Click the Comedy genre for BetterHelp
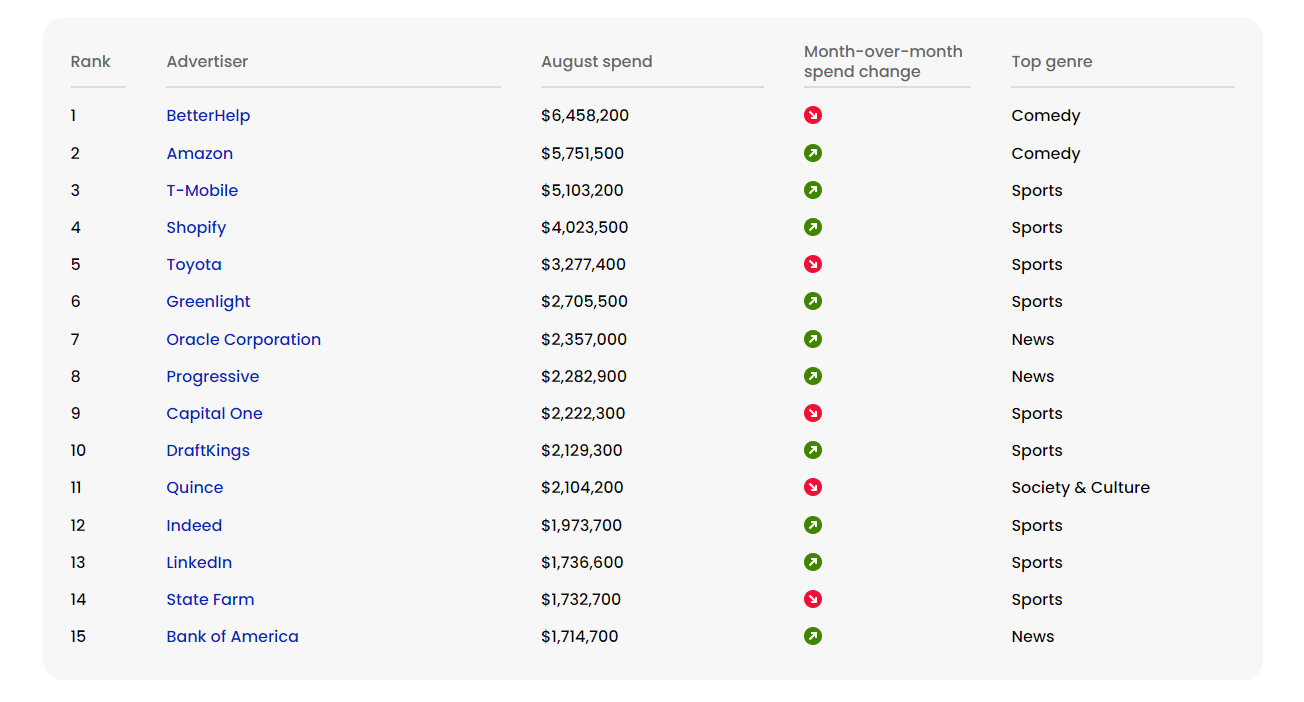This screenshot has height=702, width=1304. (1046, 116)
